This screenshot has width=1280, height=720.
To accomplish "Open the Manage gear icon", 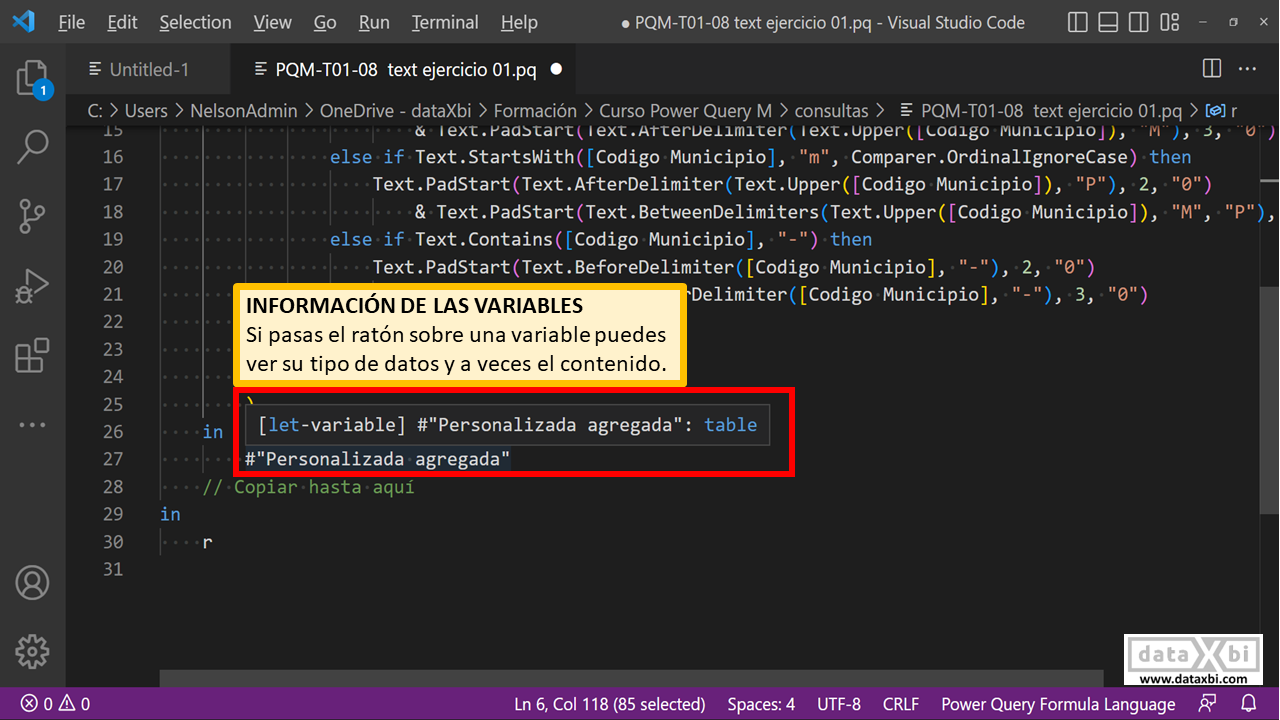I will pos(32,651).
